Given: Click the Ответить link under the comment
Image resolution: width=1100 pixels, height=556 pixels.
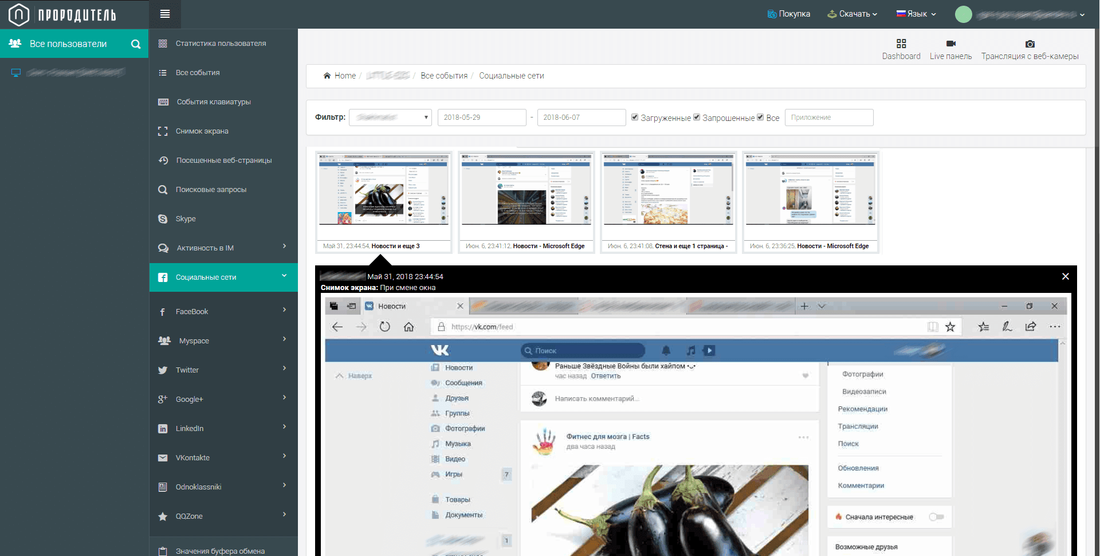Looking at the screenshot, I should [605, 376].
